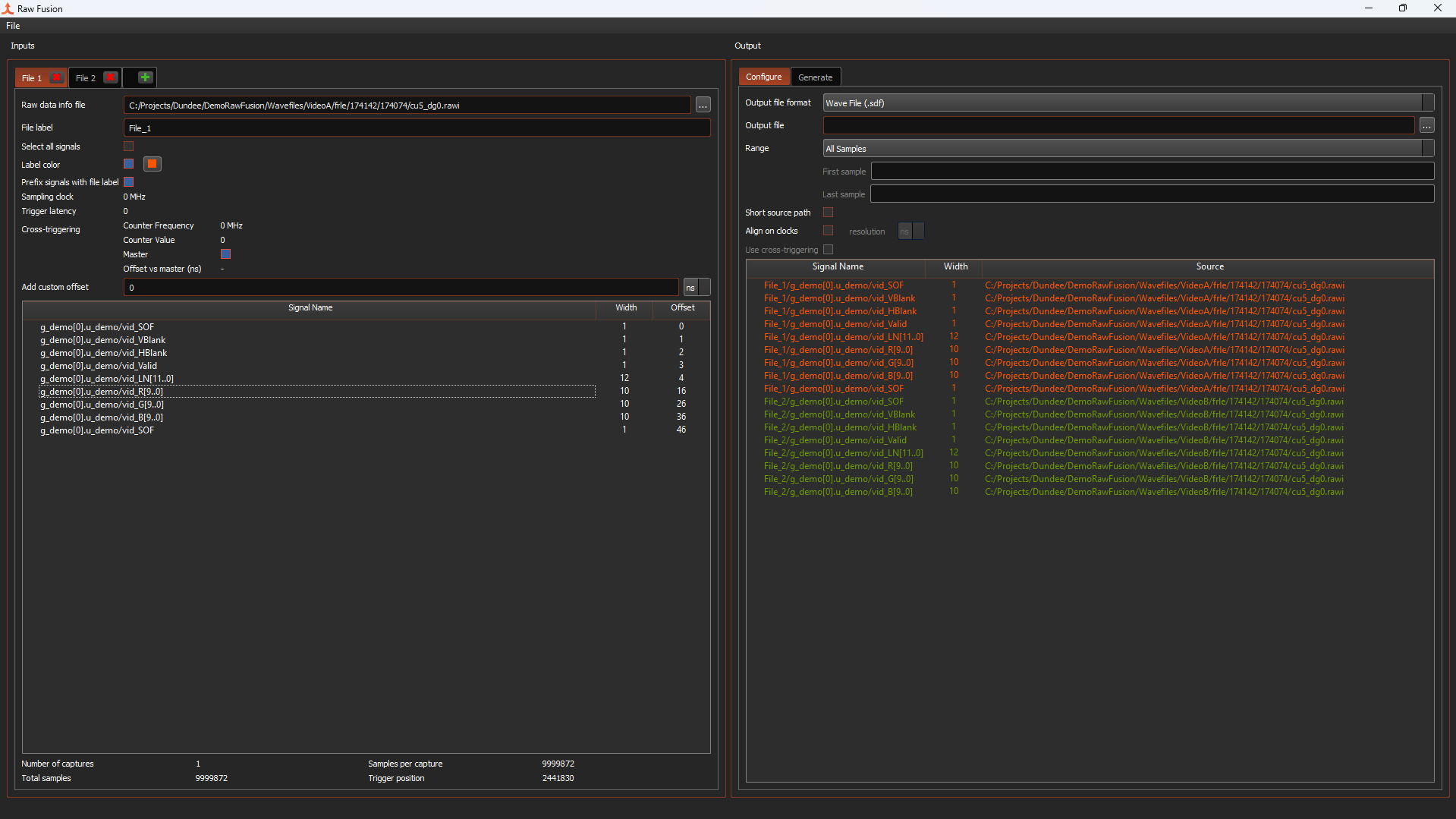Browse for the raw data info file

(703, 106)
